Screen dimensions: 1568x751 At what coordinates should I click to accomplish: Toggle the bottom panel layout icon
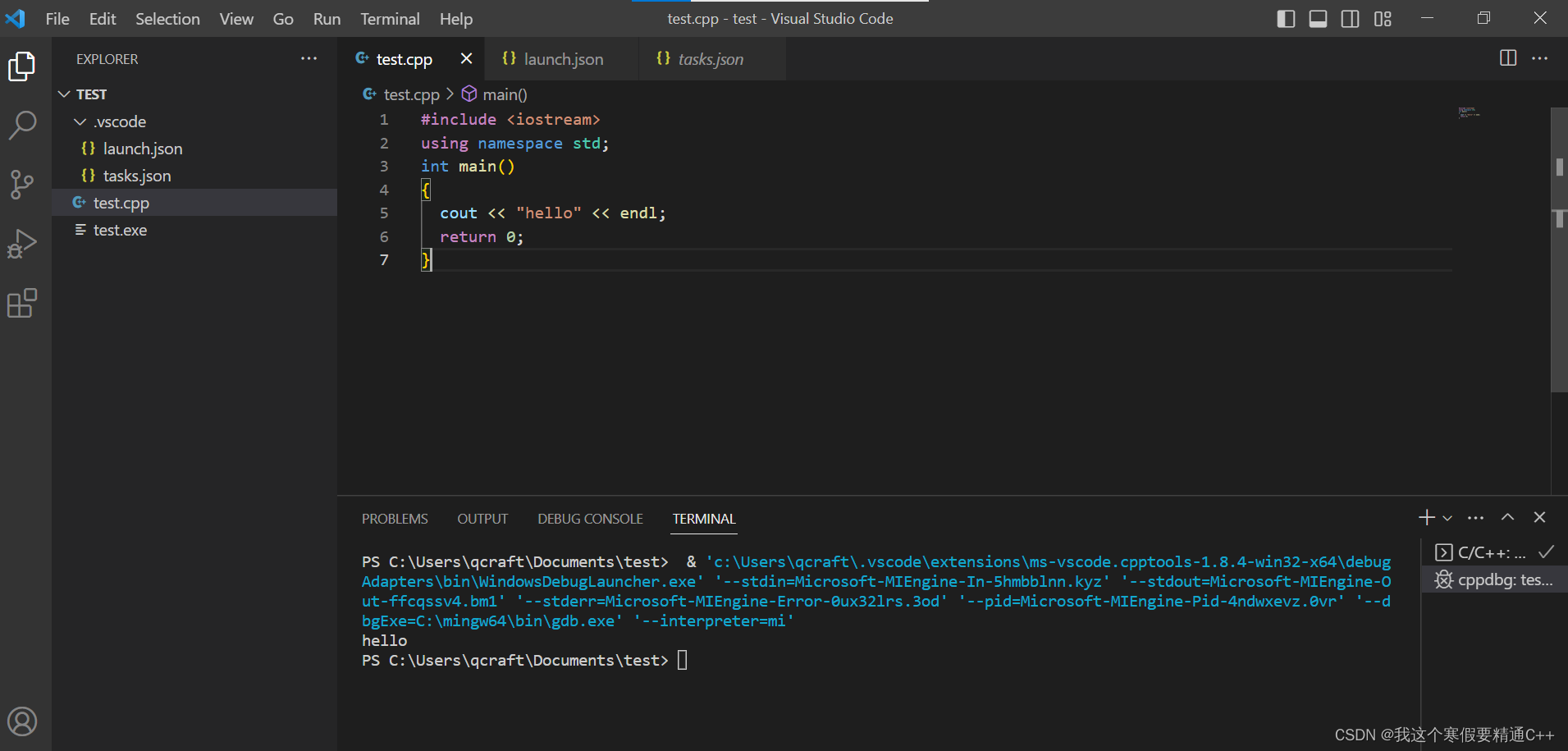click(x=1319, y=19)
